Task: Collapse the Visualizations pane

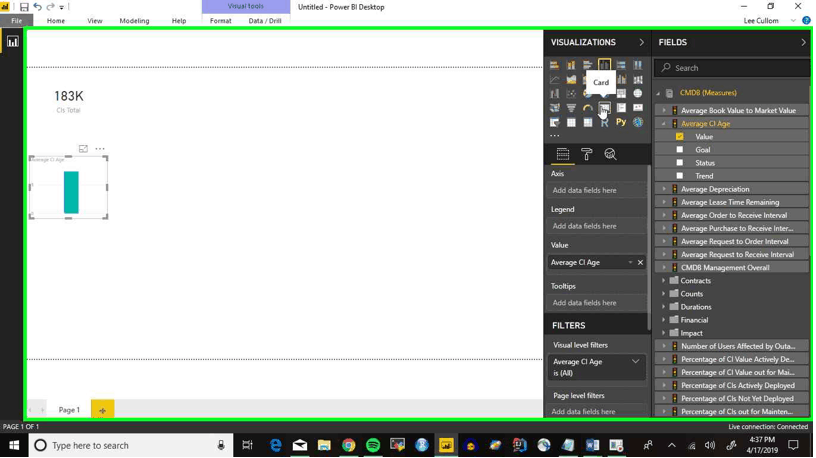Action: (641, 42)
